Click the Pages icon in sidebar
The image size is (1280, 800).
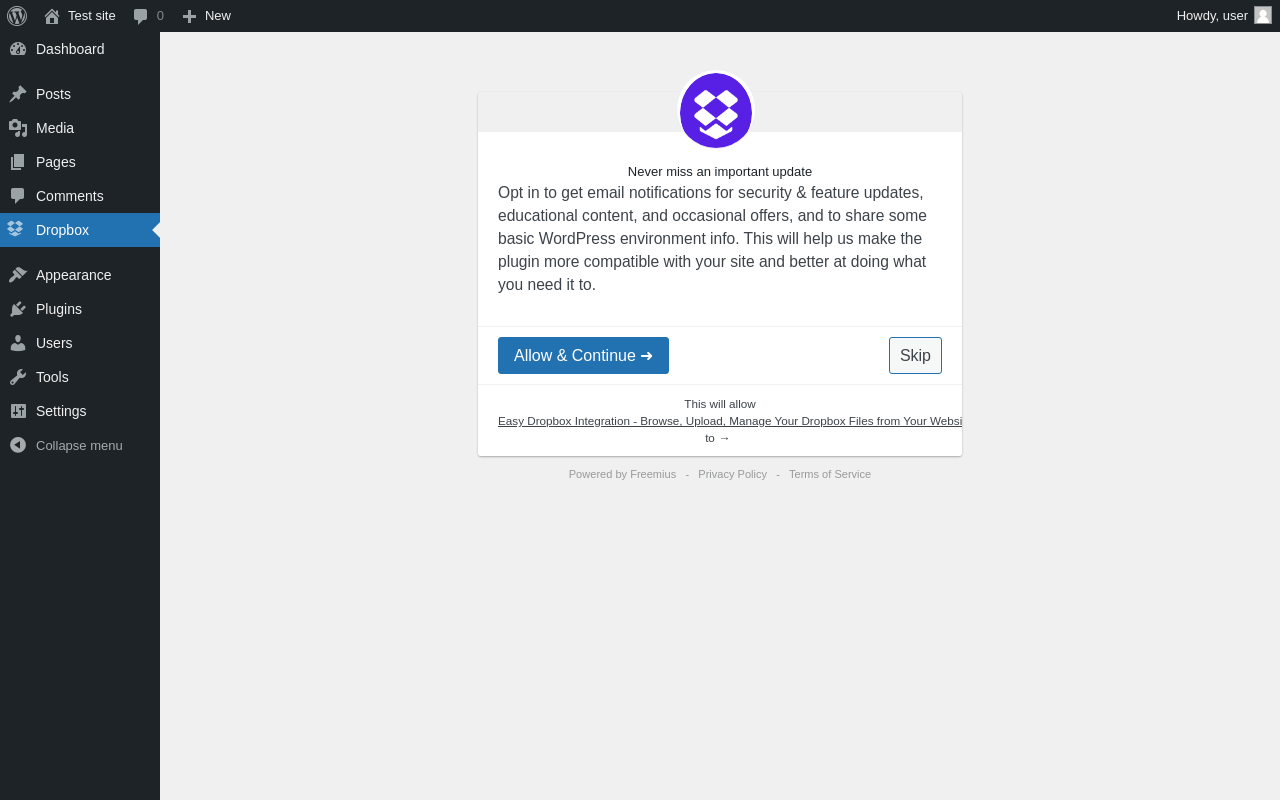tap(18, 162)
